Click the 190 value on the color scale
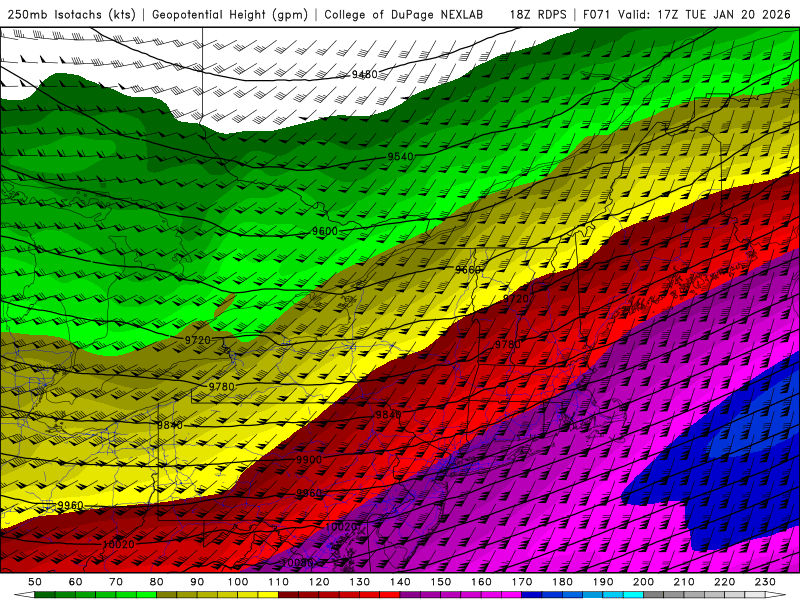This screenshot has width=800, height=600. pyautogui.click(x=603, y=582)
